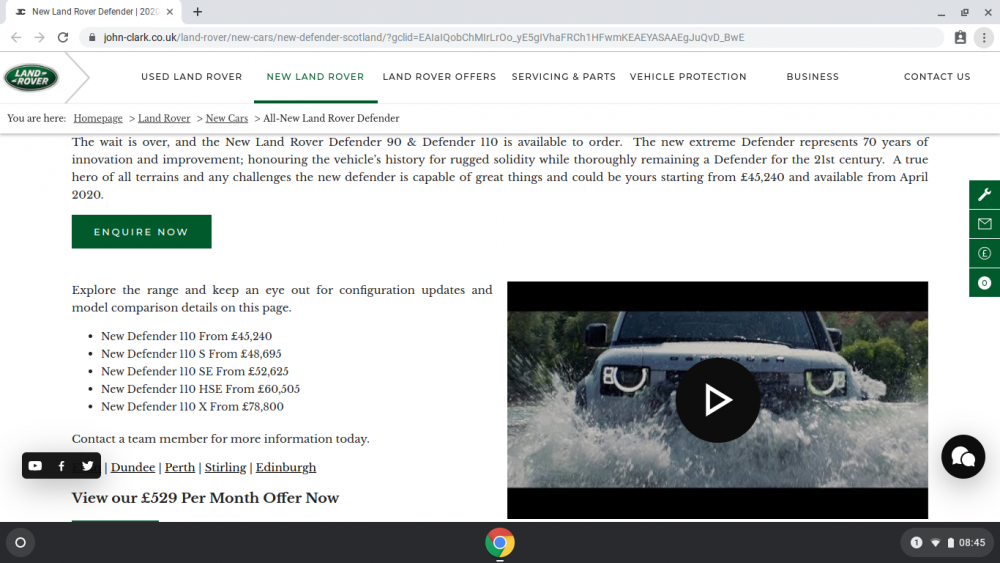Open the Contact Us menu
This screenshot has width=1000, height=563.
click(937, 77)
